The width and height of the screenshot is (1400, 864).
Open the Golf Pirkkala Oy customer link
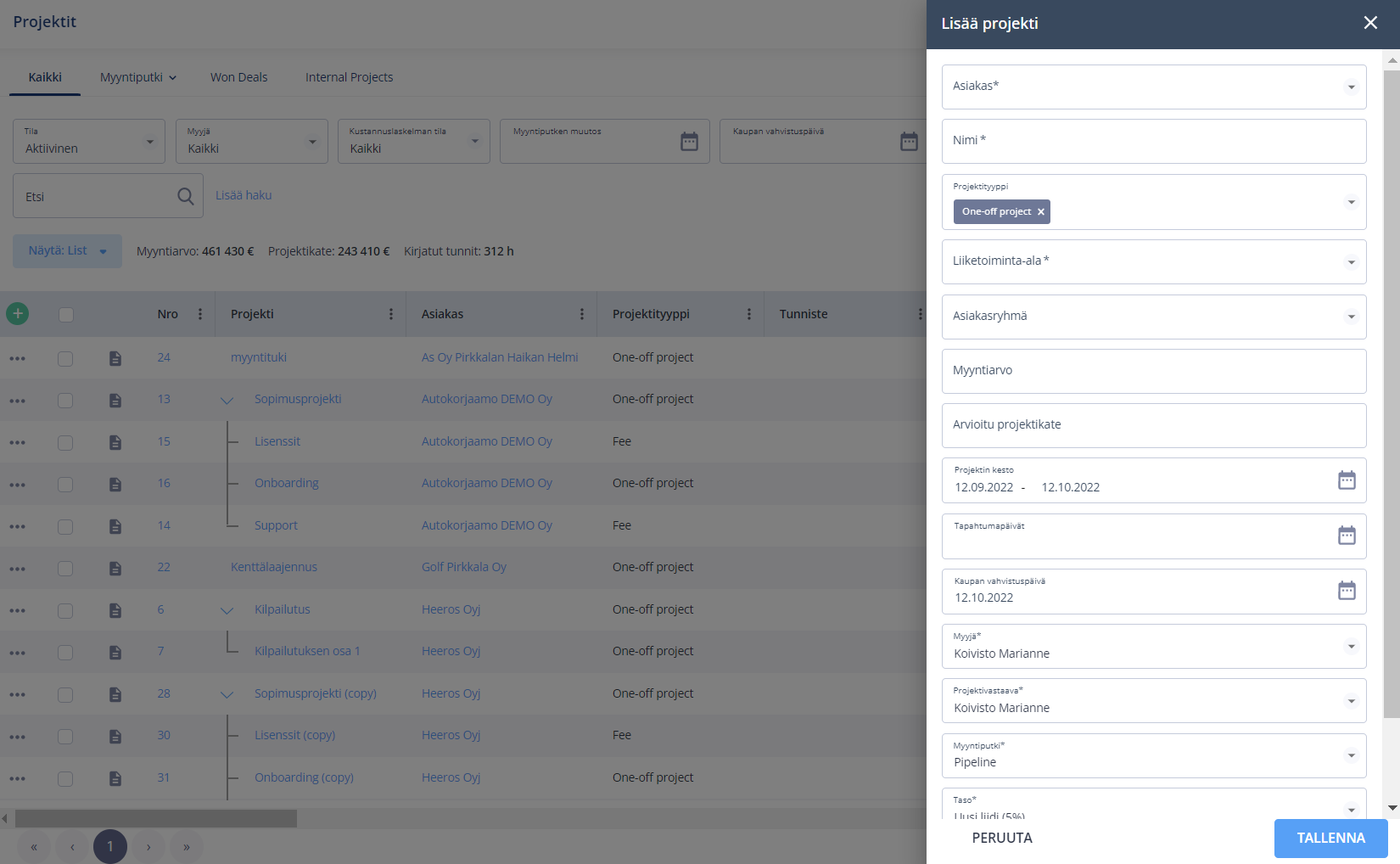pyautogui.click(x=464, y=567)
